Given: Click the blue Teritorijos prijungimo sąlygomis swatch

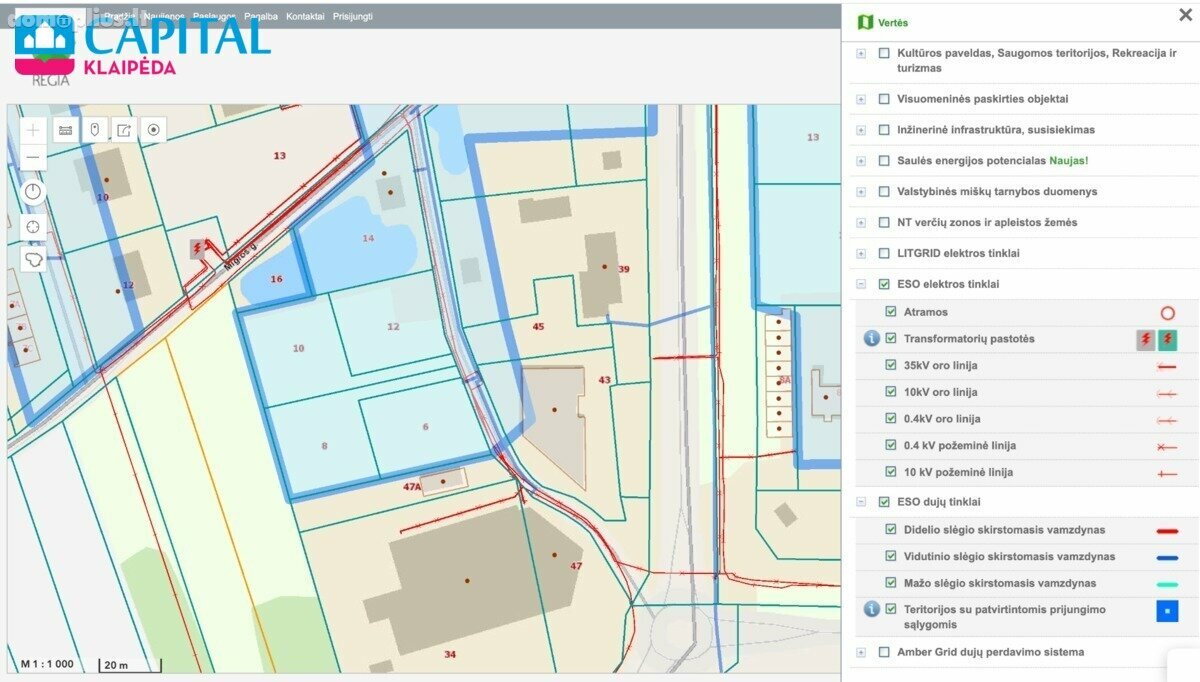Looking at the screenshot, I should tap(1167, 611).
